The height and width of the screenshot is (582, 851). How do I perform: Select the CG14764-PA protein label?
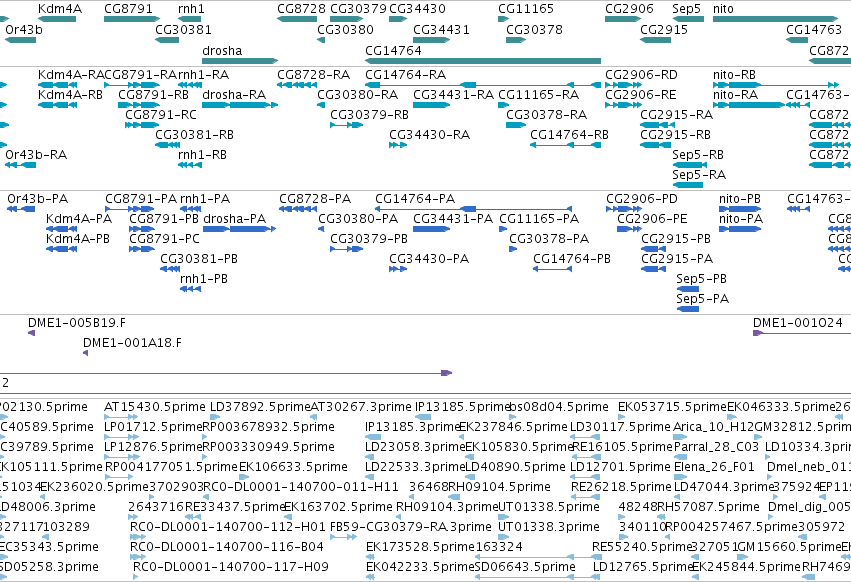pyautogui.click(x=415, y=199)
